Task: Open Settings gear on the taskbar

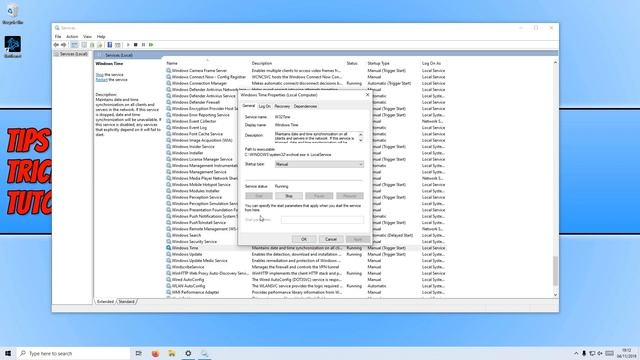Action: 188,353
